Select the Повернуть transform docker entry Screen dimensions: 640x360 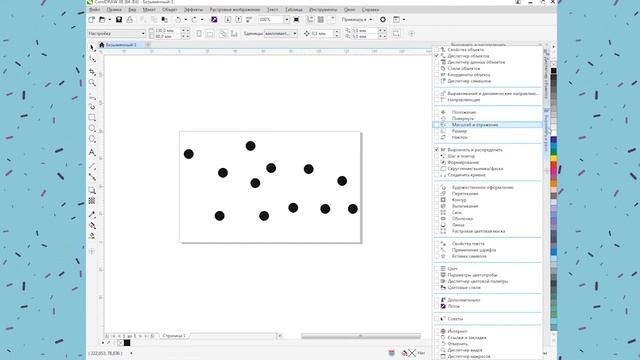463,118
